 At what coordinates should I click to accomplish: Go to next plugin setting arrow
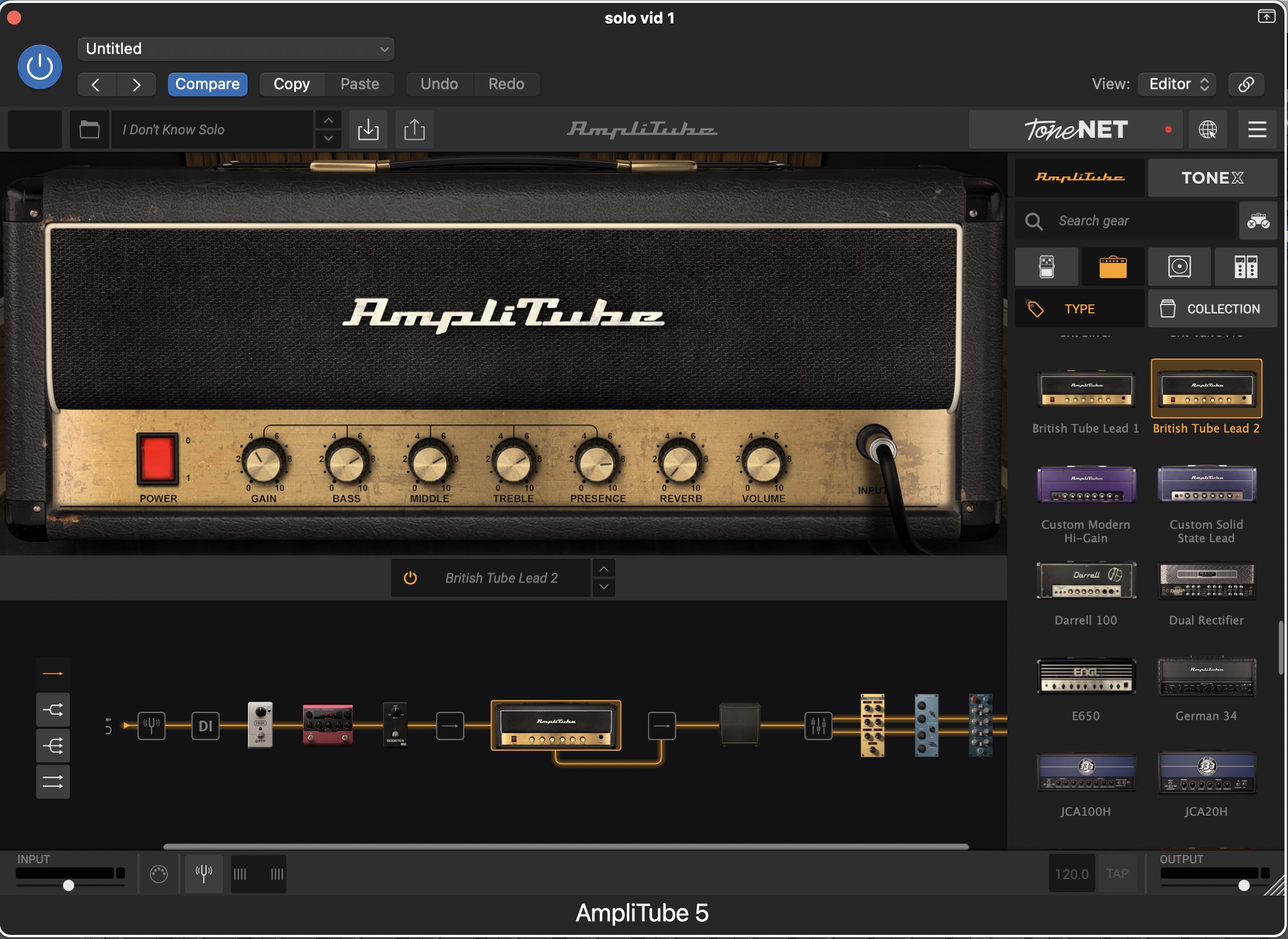[136, 85]
